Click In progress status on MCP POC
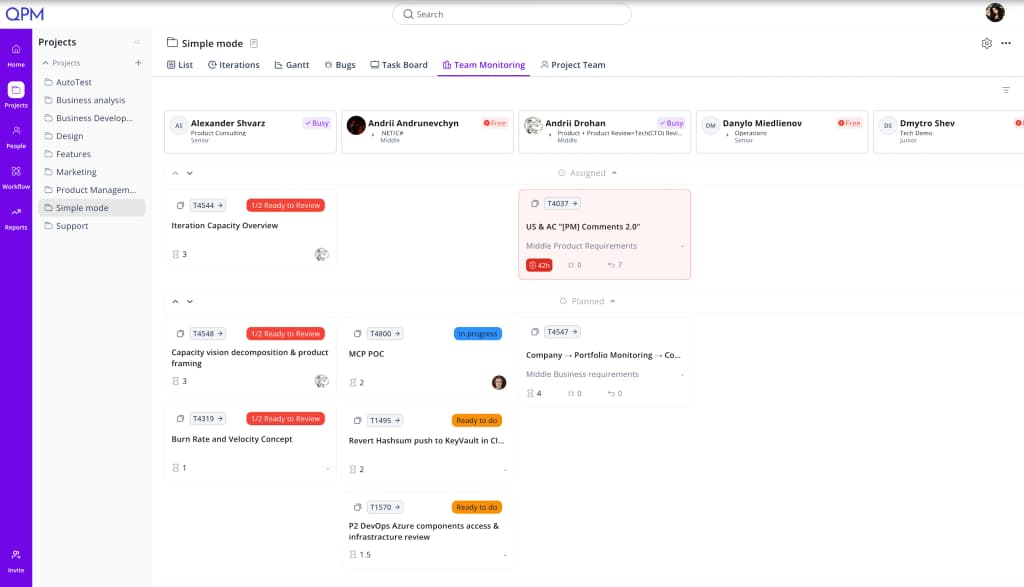 [477, 334]
